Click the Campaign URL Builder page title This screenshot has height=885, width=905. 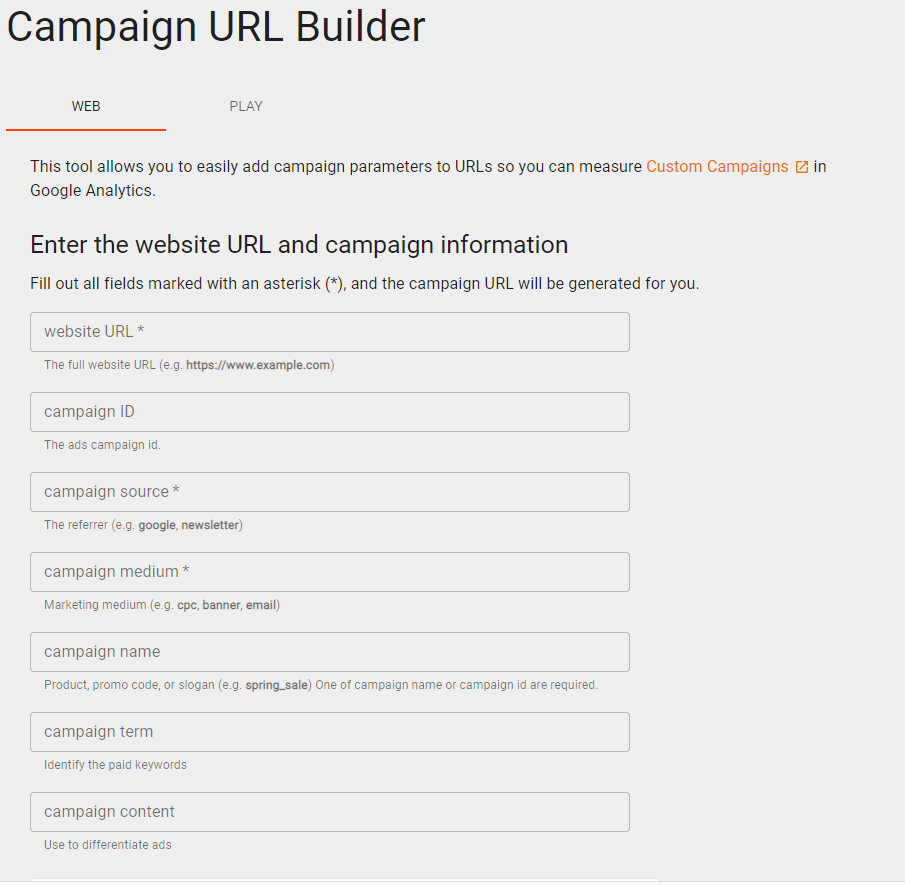(216, 27)
